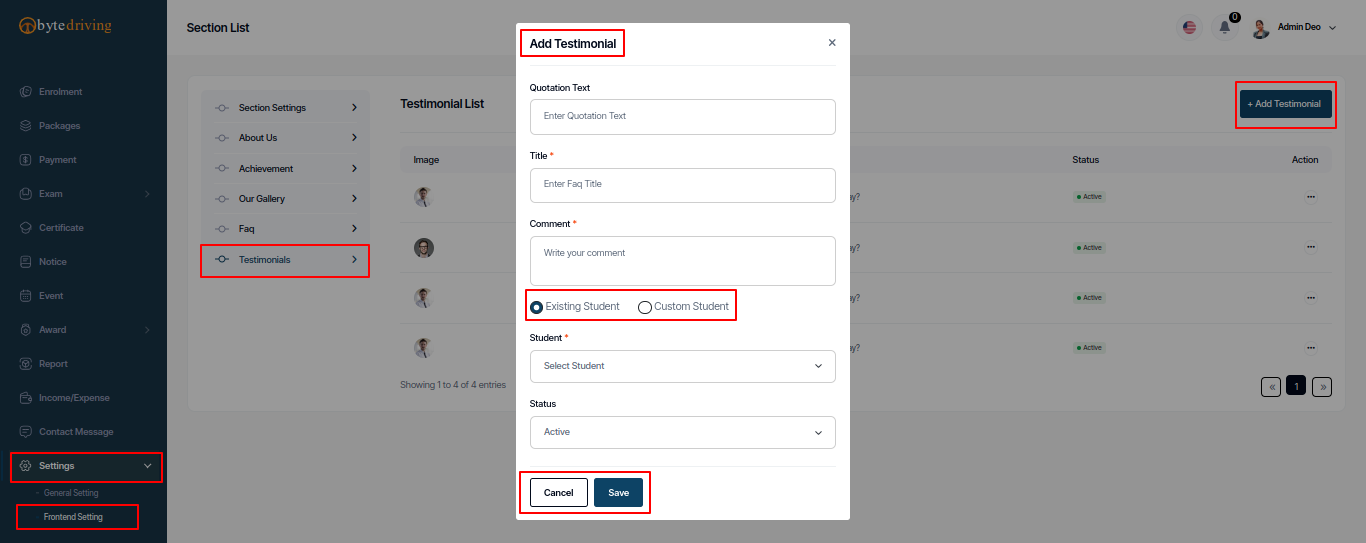The width and height of the screenshot is (1366, 543).
Task: Click the Save button
Action: point(618,493)
